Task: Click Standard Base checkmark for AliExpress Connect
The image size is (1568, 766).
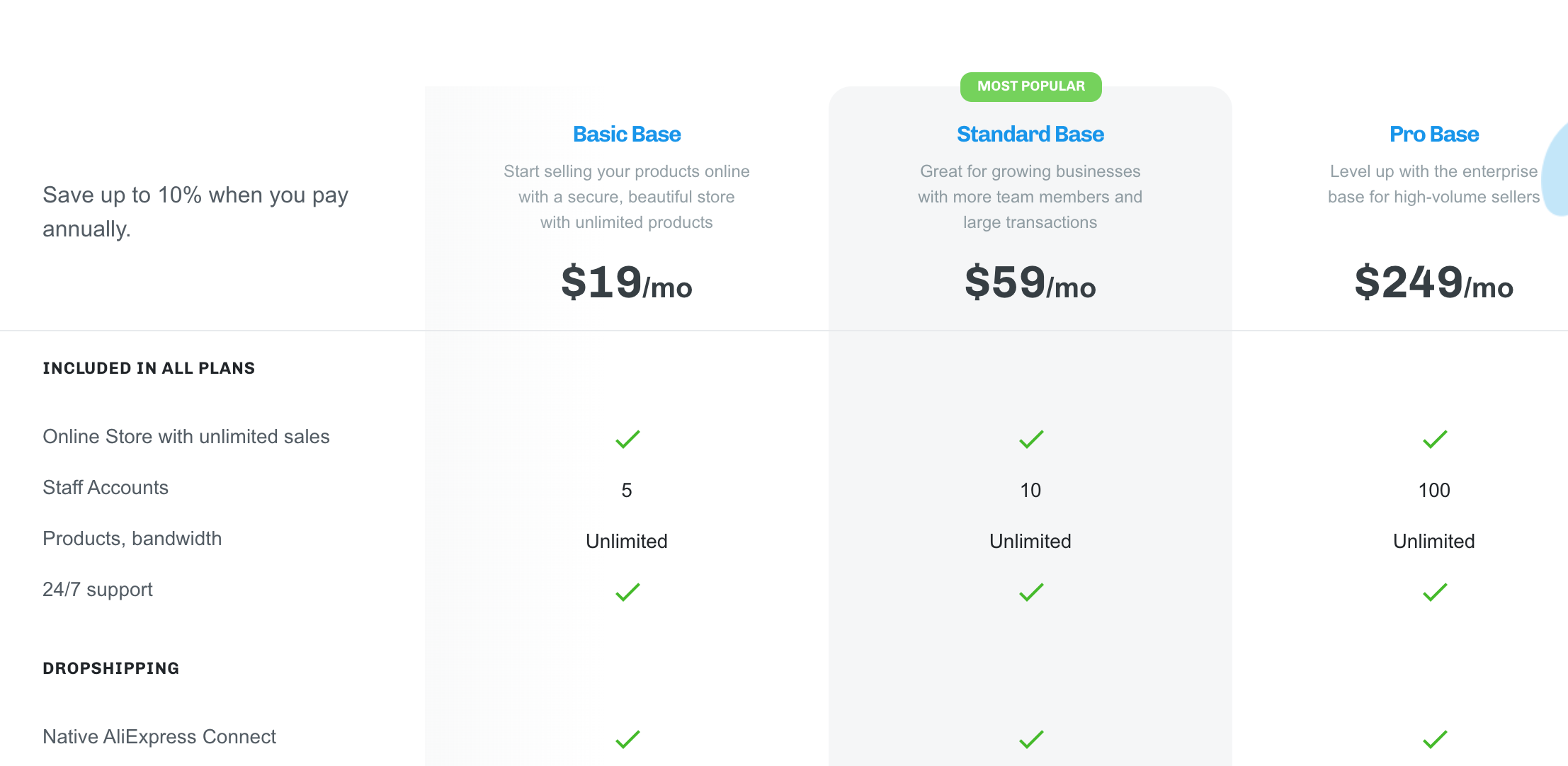Action: click(1031, 739)
